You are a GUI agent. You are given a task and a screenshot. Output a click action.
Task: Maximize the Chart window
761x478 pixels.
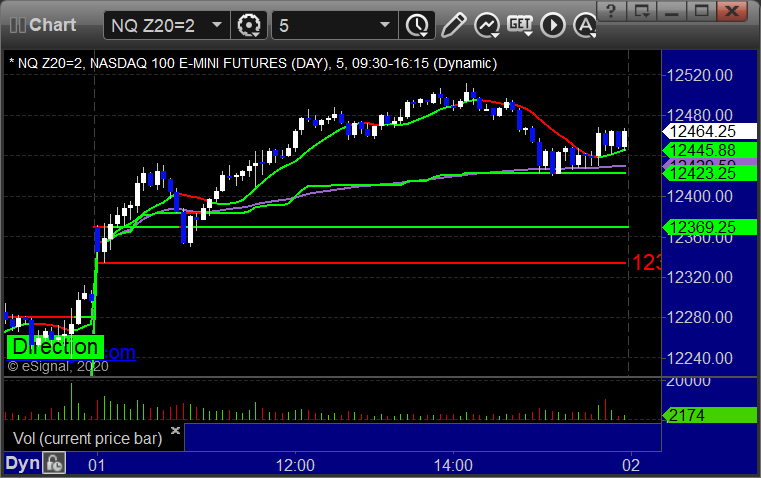701,11
